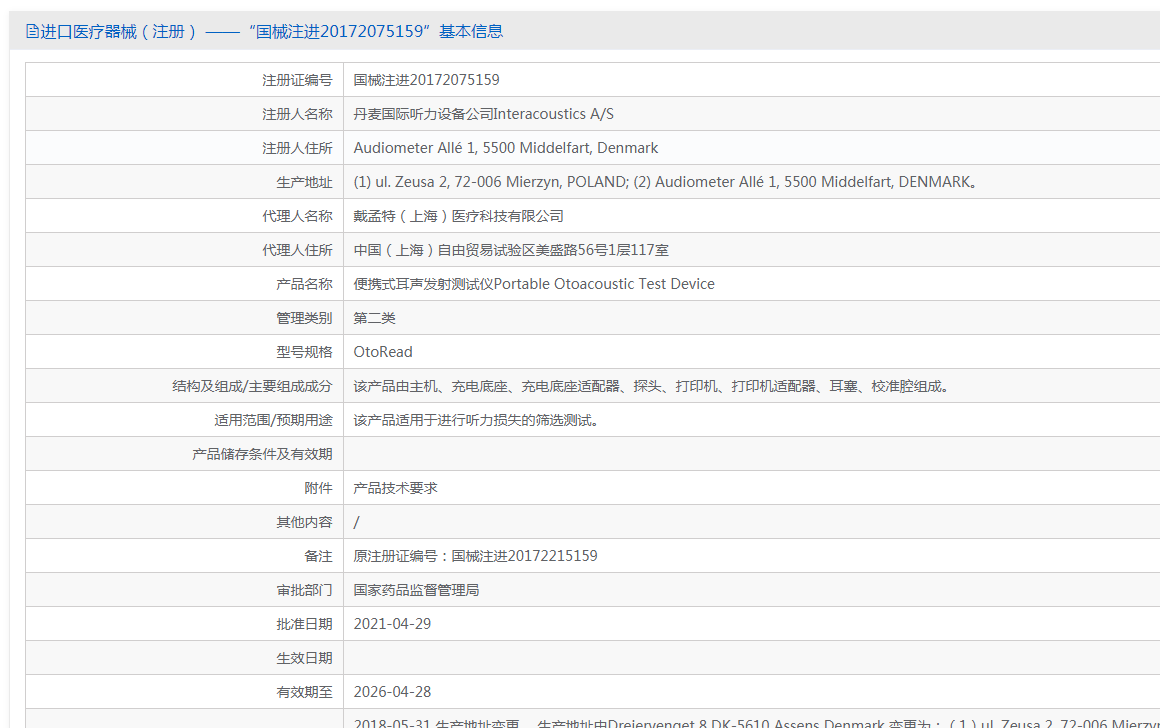The width and height of the screenshot is (1160, 728).
Task: Select the 第二类 category value
Action: (374, 318)
